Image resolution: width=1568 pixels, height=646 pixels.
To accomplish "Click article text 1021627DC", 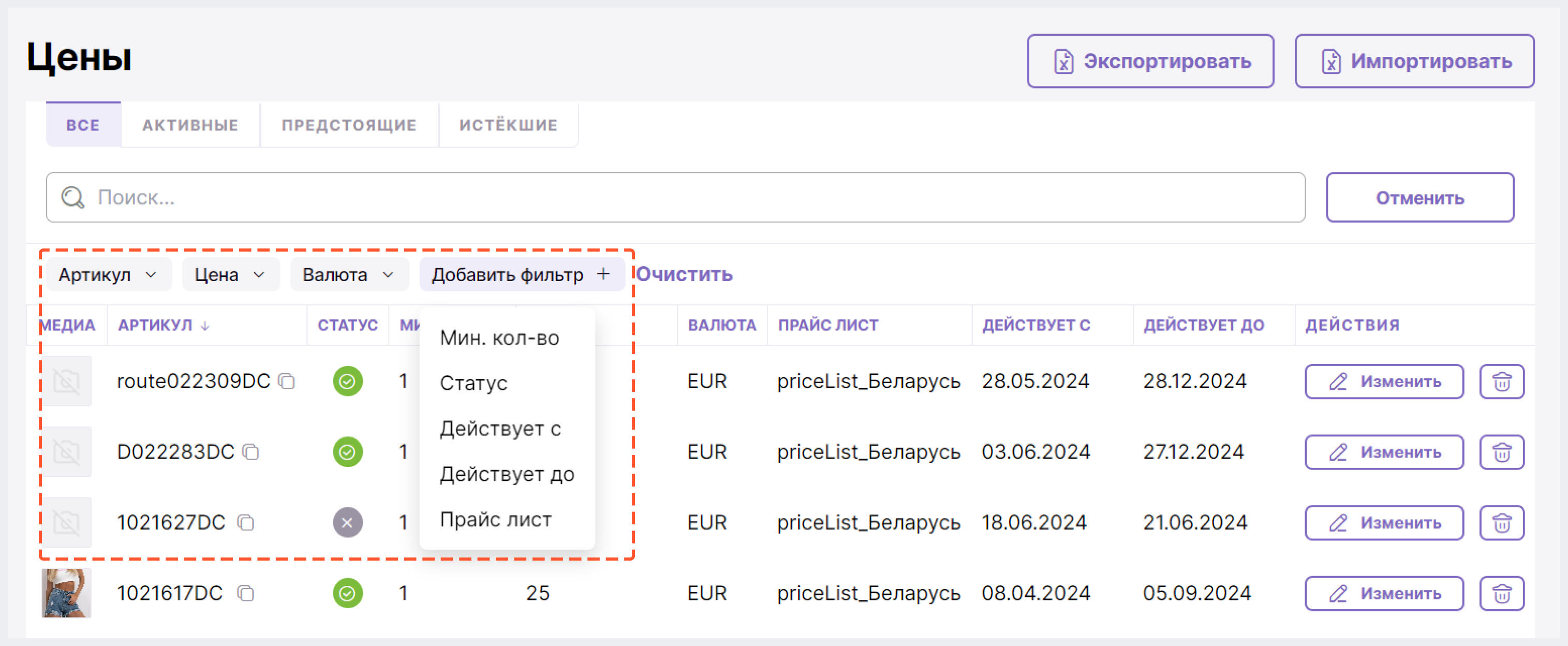I will point(171,522).
